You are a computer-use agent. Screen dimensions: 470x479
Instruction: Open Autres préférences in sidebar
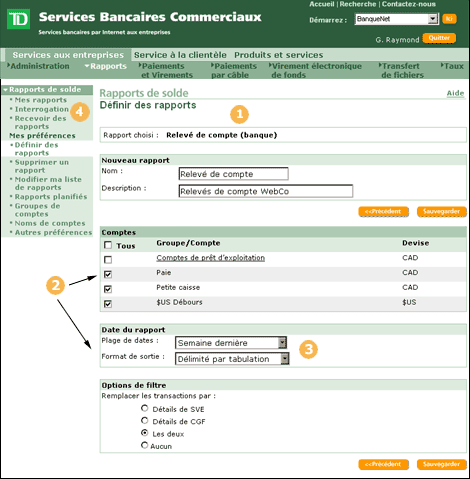[53, 233]
